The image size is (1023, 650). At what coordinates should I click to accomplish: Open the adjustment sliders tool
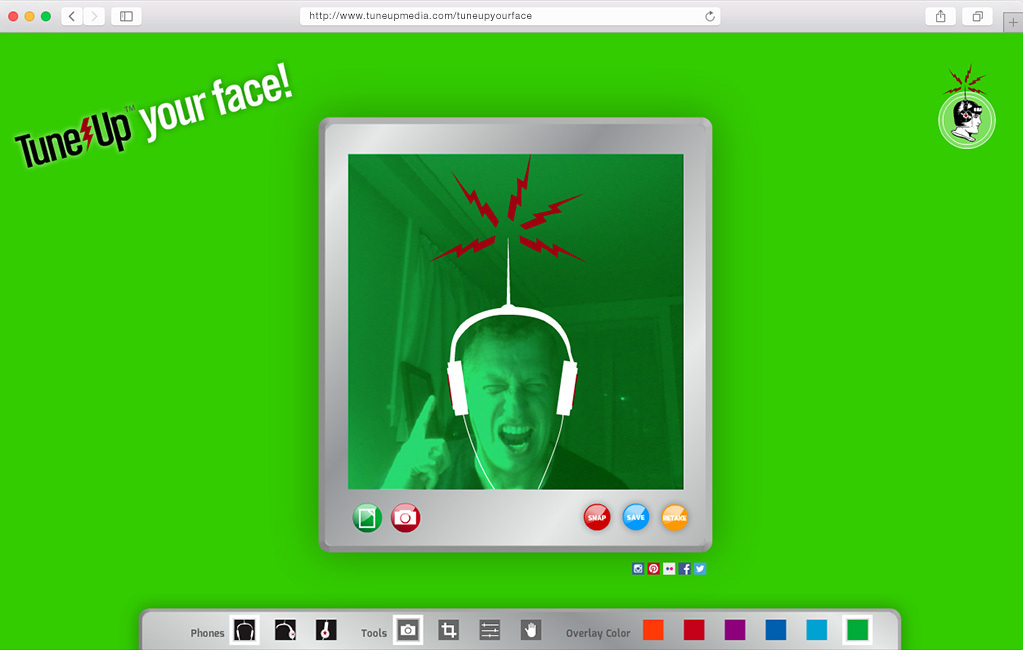coord(489,630)
